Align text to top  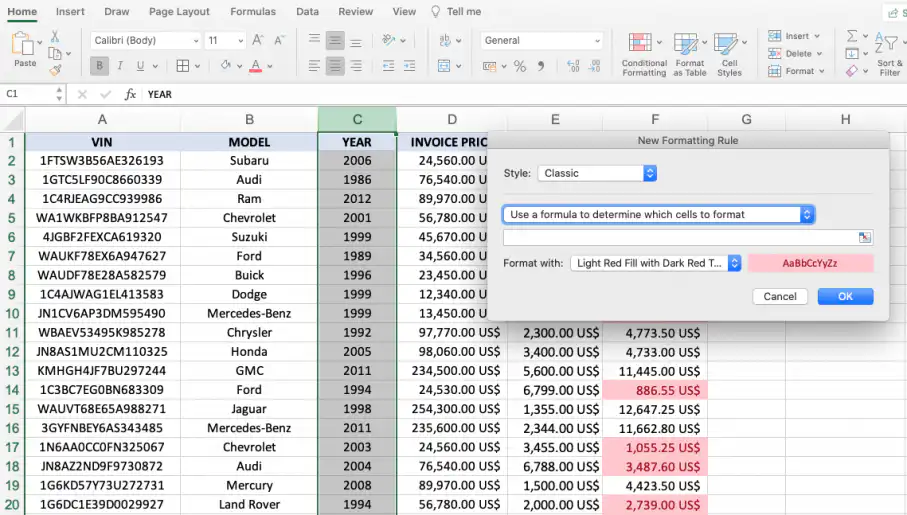coord(314,40)
